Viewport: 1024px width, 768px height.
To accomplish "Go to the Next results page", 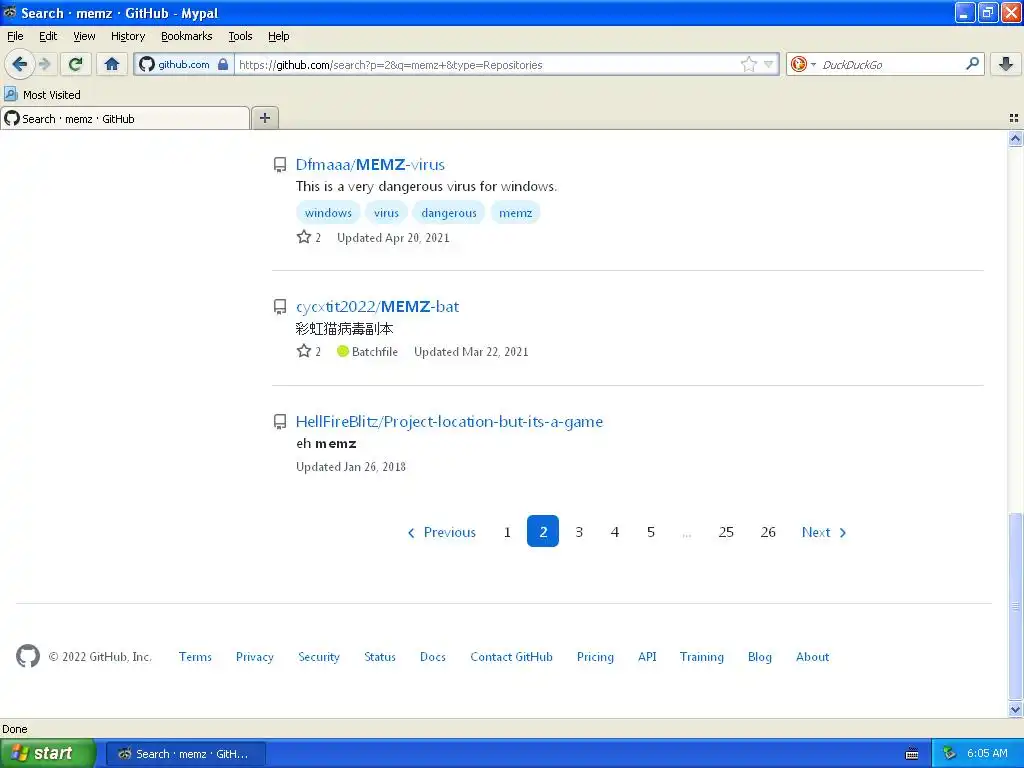I will point(824,532).
